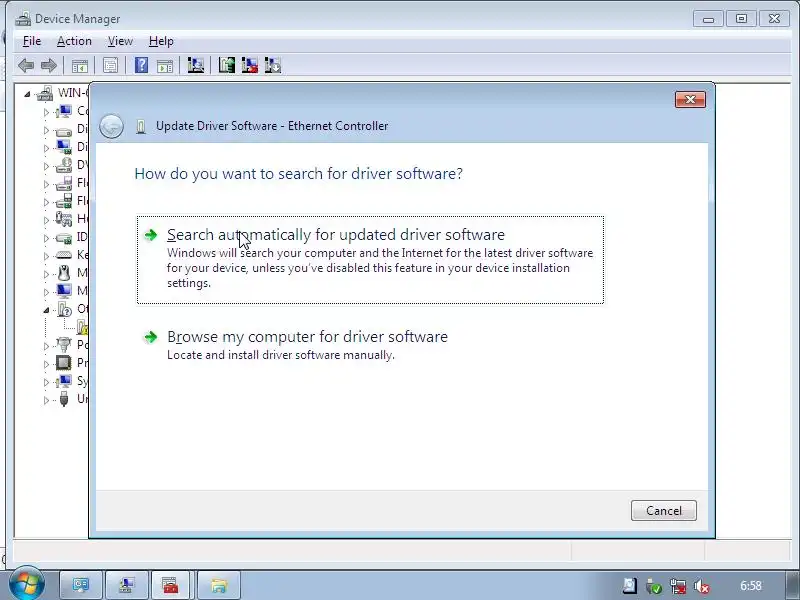Collapse the WIN- root node triangle
Viewport: 800px width, 600px height.
click(27, 94)
